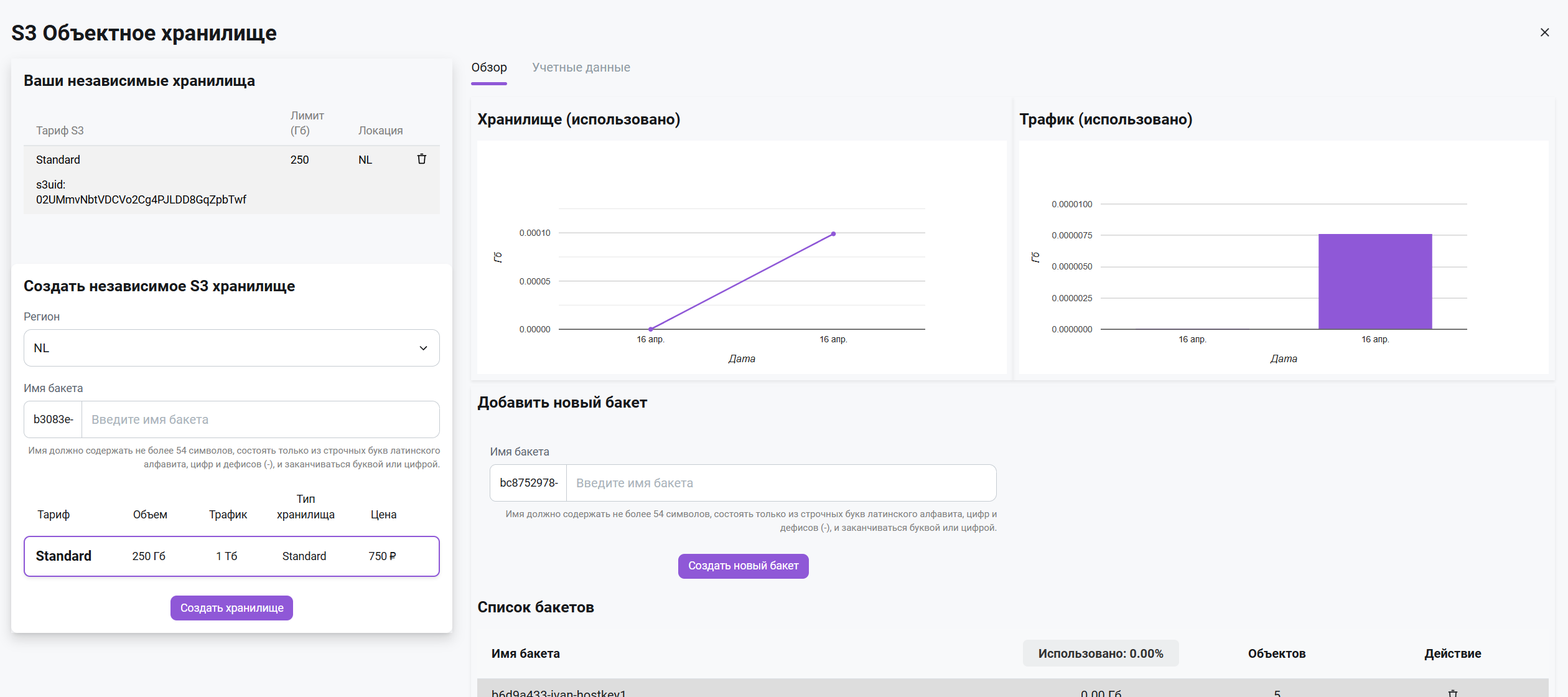Switch to the Обзор tab
This screenshot has height=697, width=1568.
[x=489, y=67]
